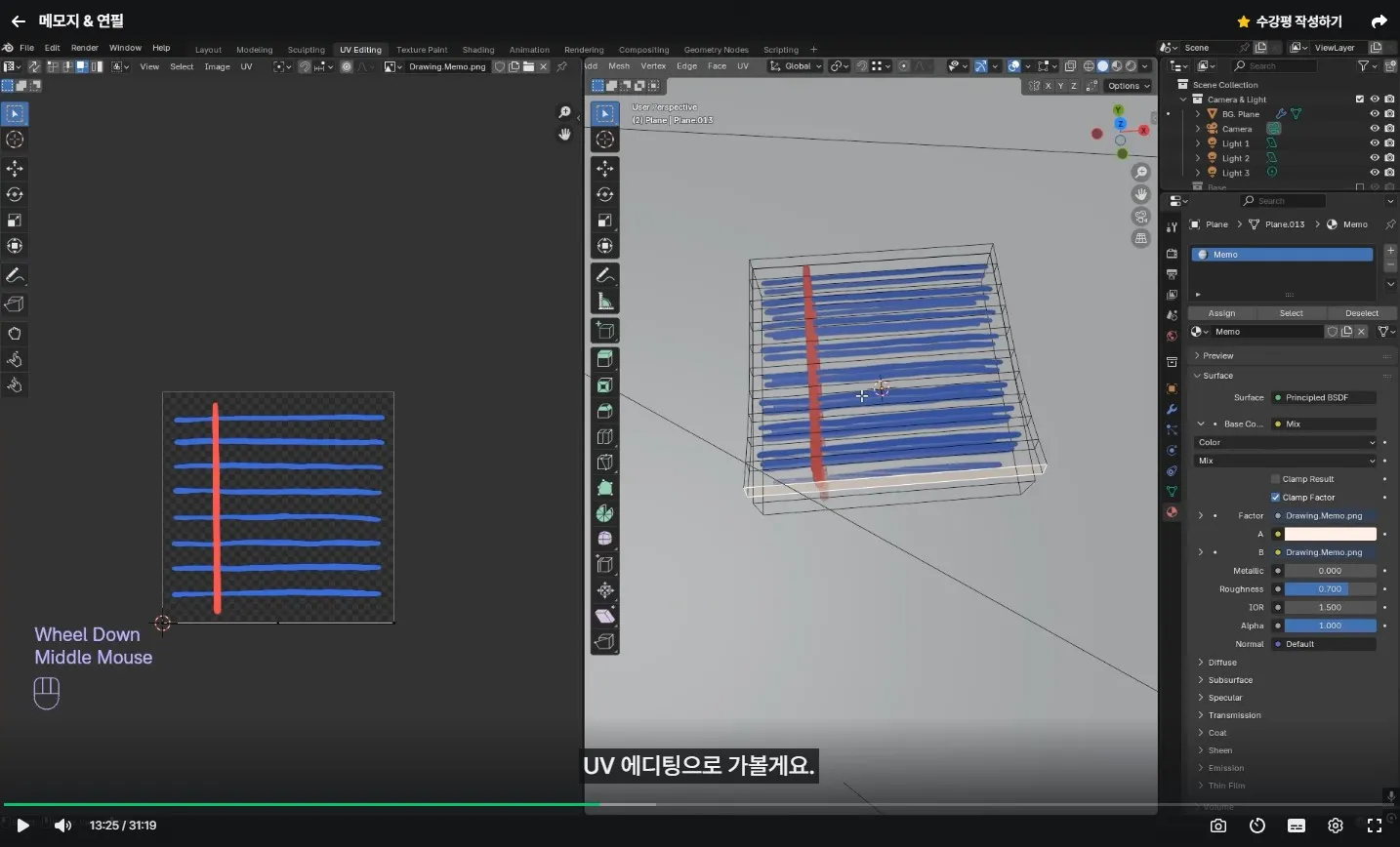Screen dimensions: 1400x847
Task: Click the Alpha slider
Action: tap(1330, 625)
